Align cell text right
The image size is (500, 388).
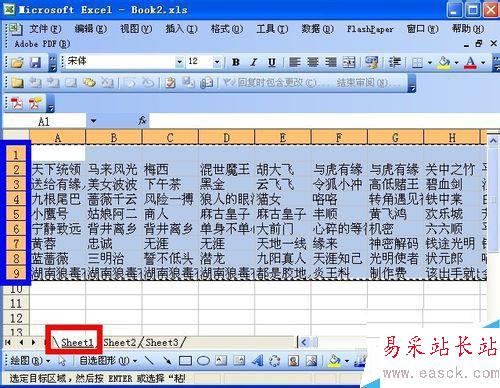point(331,62)
